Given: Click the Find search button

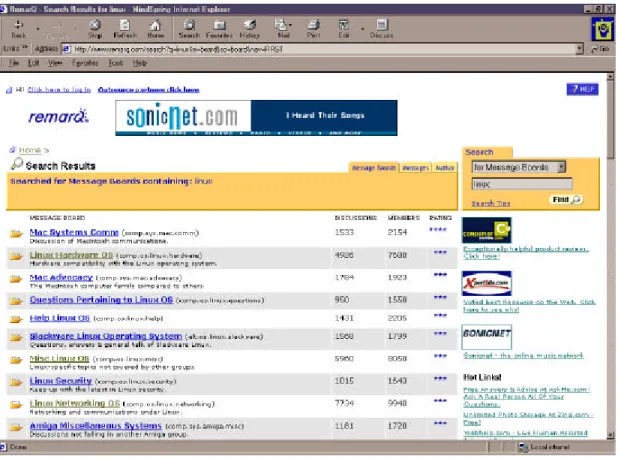Looking at the screenshot, I should click(566, 200).
